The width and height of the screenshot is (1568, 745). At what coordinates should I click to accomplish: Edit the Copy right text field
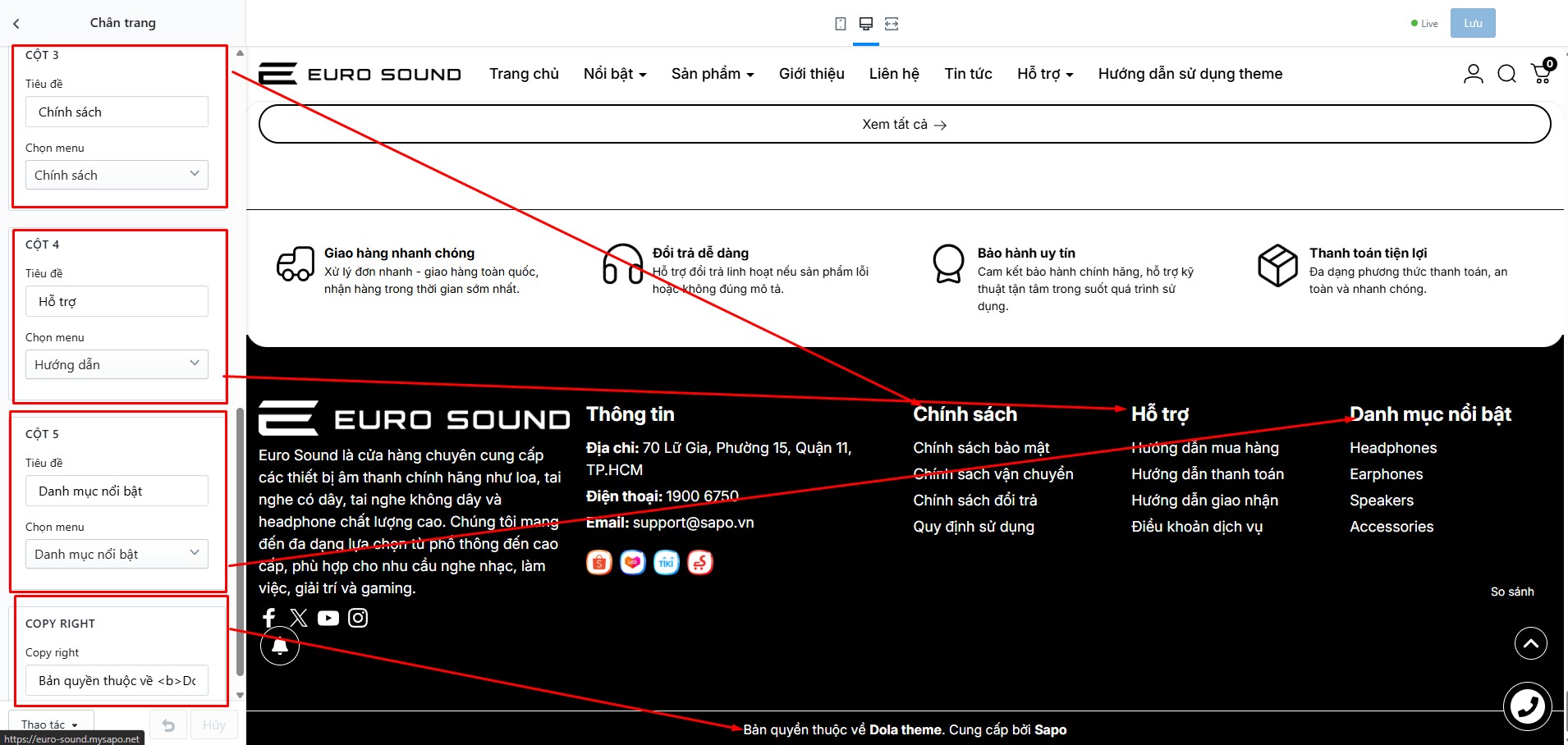click(117, 680)
